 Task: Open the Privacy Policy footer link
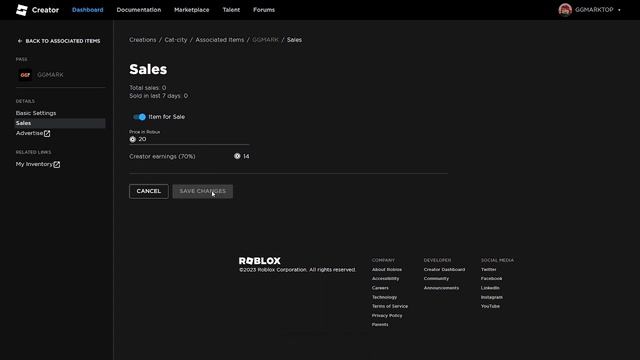click(387, 316)
